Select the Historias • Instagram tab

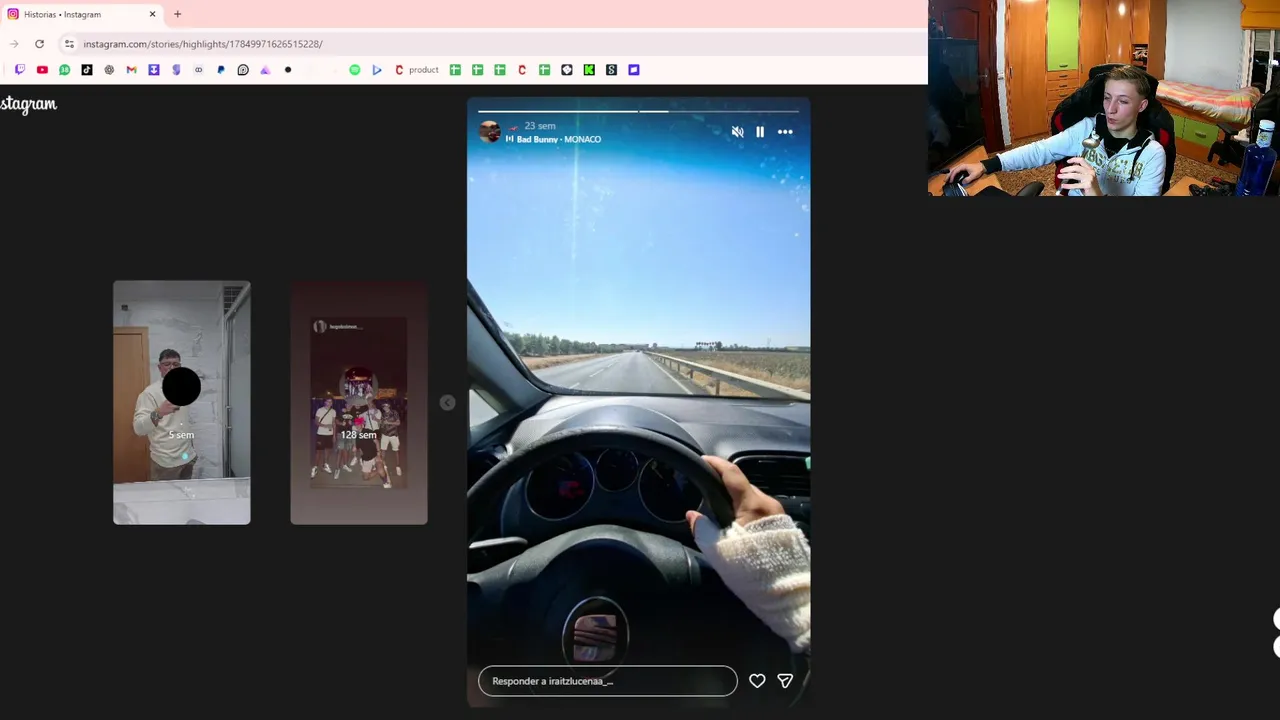point(82,14)
